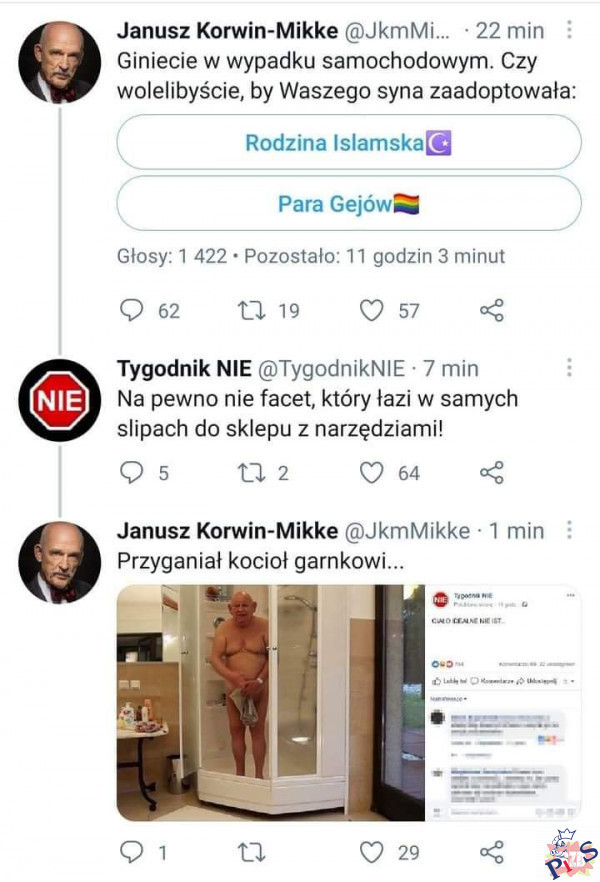
Task: Open more options on the last tweet
Action: (569, 529)
